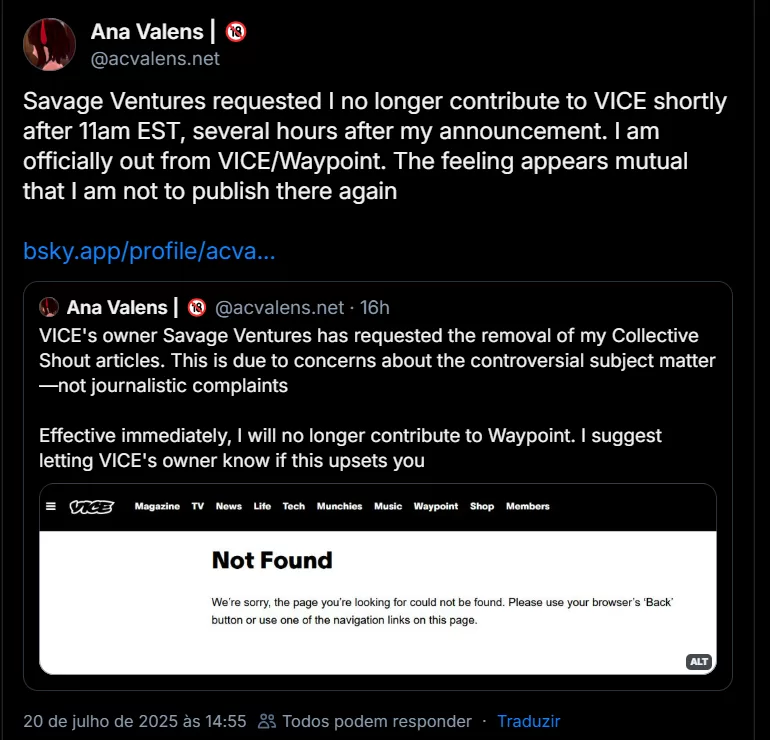This screenshot has width=770, height=740.
Task: Open the bsky.app/profile/acva... link
Action: [x=149, y=250]
